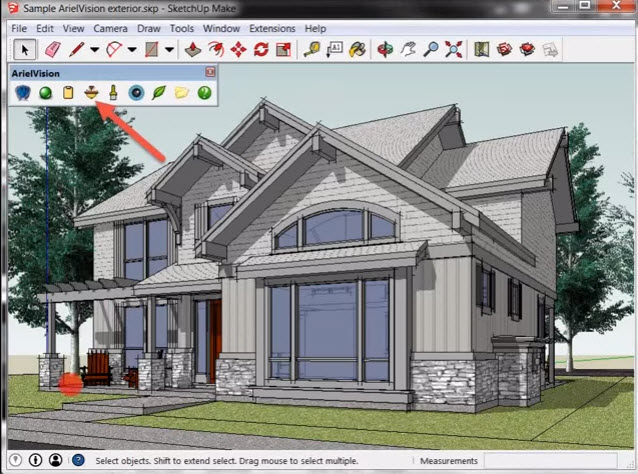
Task: Click the Select arrow tool
Action: [x=25, y=49]
